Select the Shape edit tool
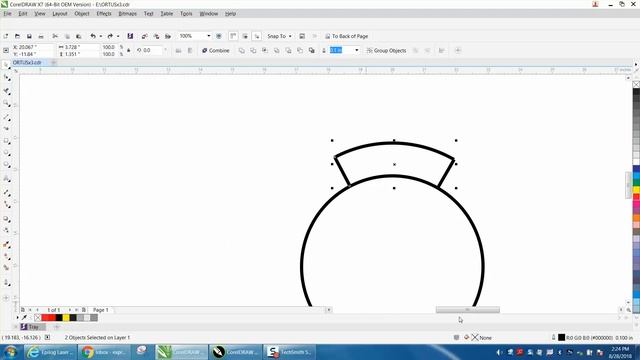This screenshot has width=640, height=360. 7,78
